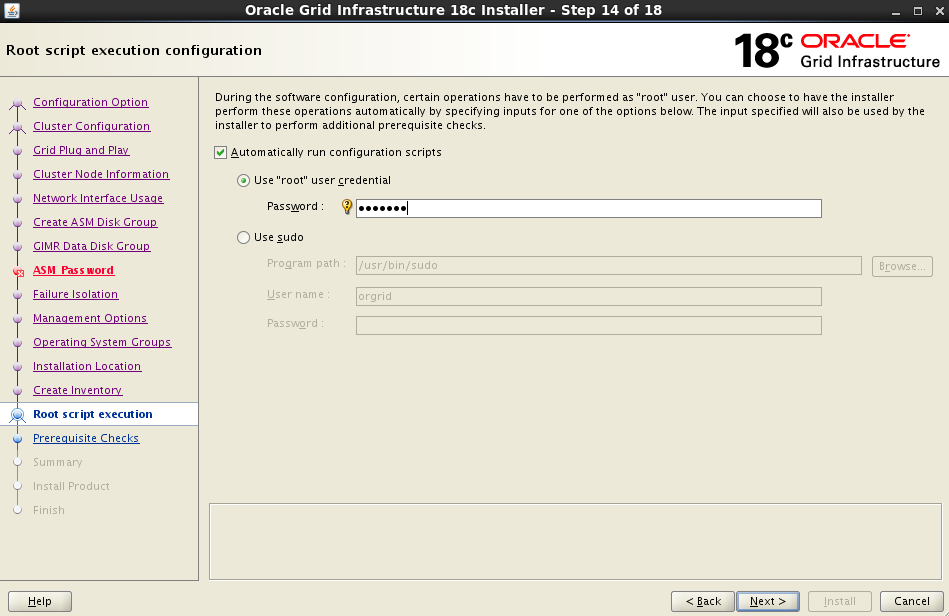
Task: Open Cluster Configuration step link
Action: pyautogui.click(x=91, y=126)
